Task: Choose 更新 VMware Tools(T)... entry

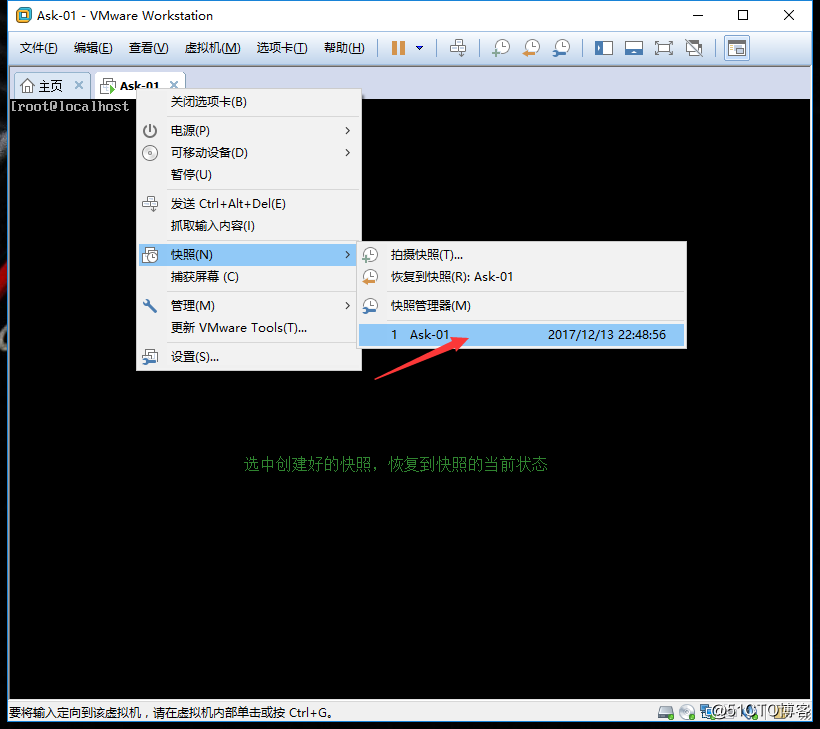Action: click(x=249, y=327)
